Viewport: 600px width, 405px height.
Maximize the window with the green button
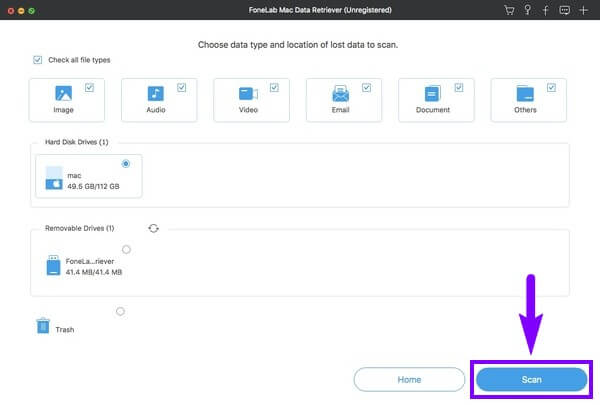point(32,11)
